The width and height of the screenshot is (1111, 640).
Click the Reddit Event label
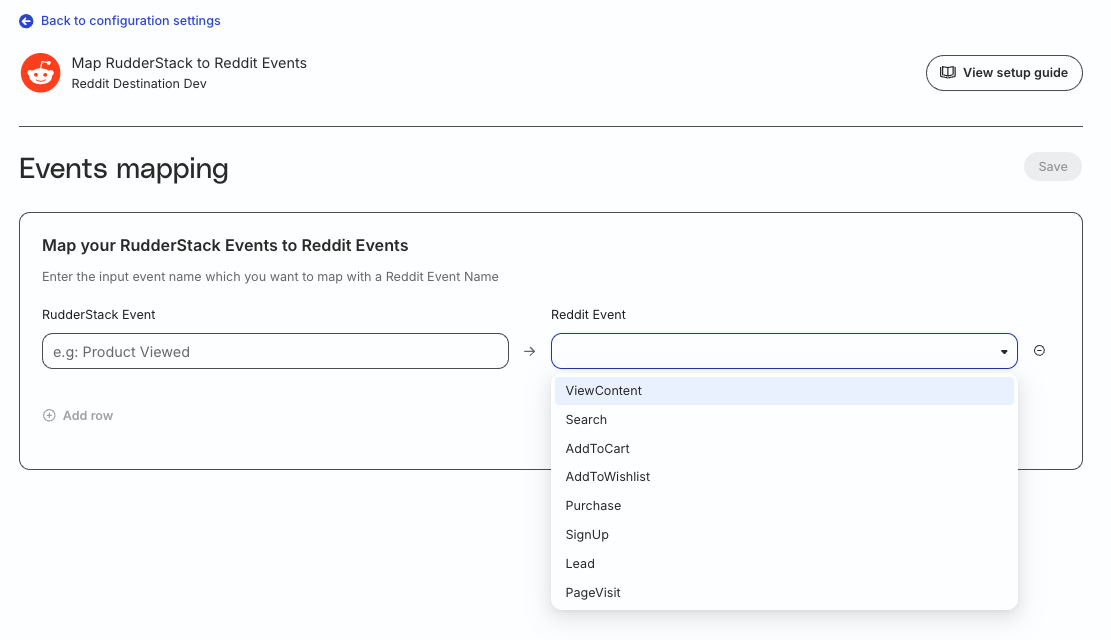pyautogui.click(x=588, y=315)
